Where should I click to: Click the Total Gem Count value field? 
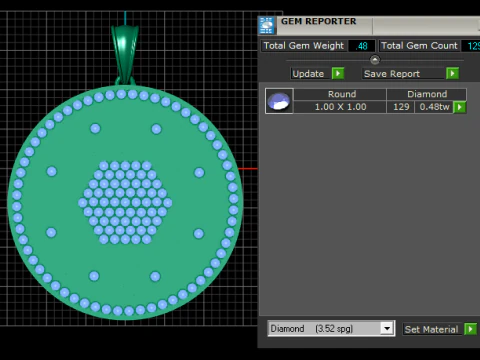coord(471,46)
